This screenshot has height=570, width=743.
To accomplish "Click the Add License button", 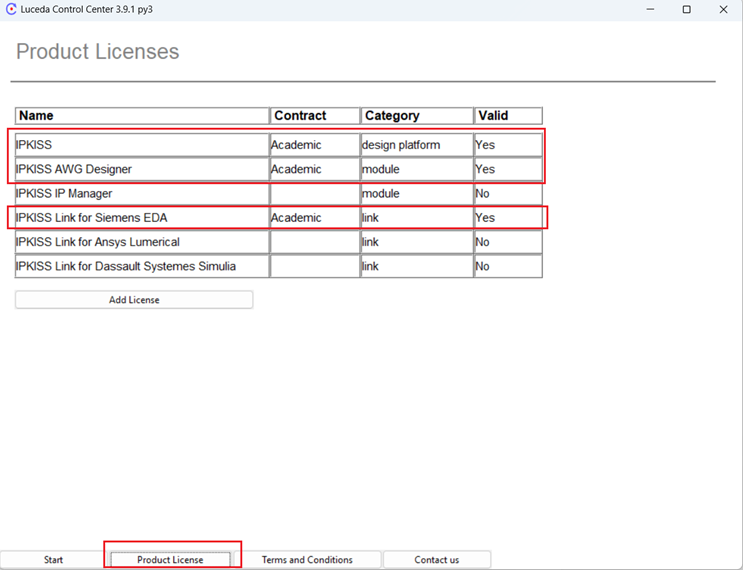I will (134, 299).
